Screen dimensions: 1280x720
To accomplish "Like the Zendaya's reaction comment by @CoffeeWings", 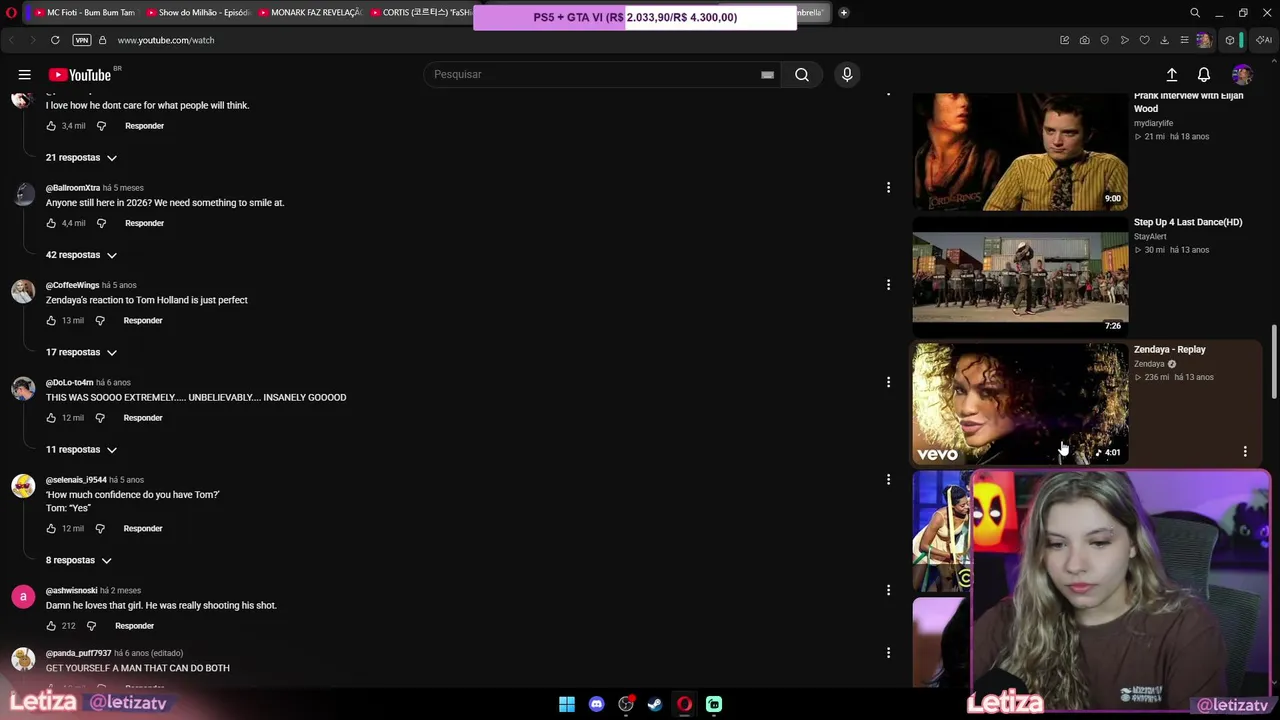I will coord(51,321).
